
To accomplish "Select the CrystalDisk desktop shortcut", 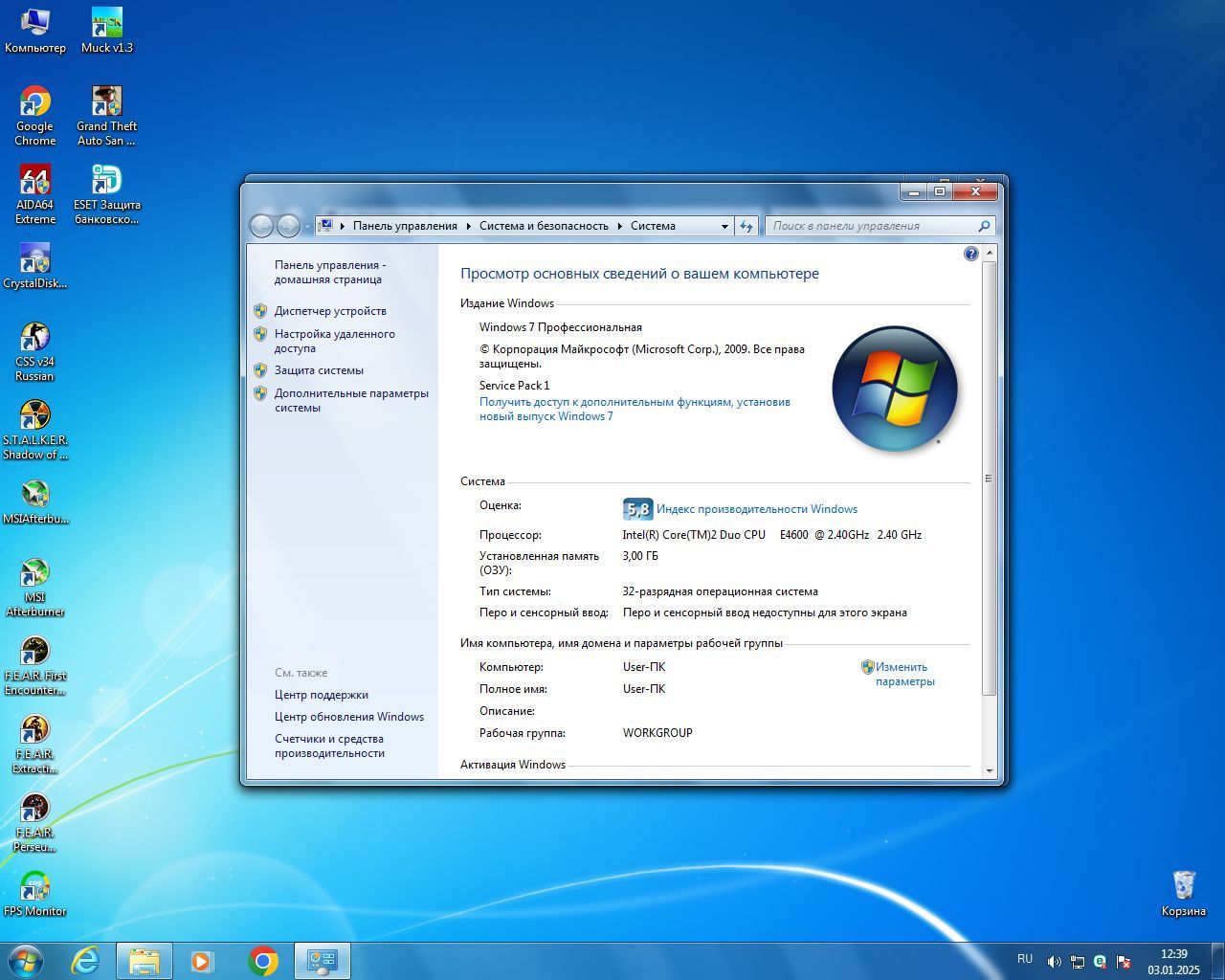I will point(35,266).
